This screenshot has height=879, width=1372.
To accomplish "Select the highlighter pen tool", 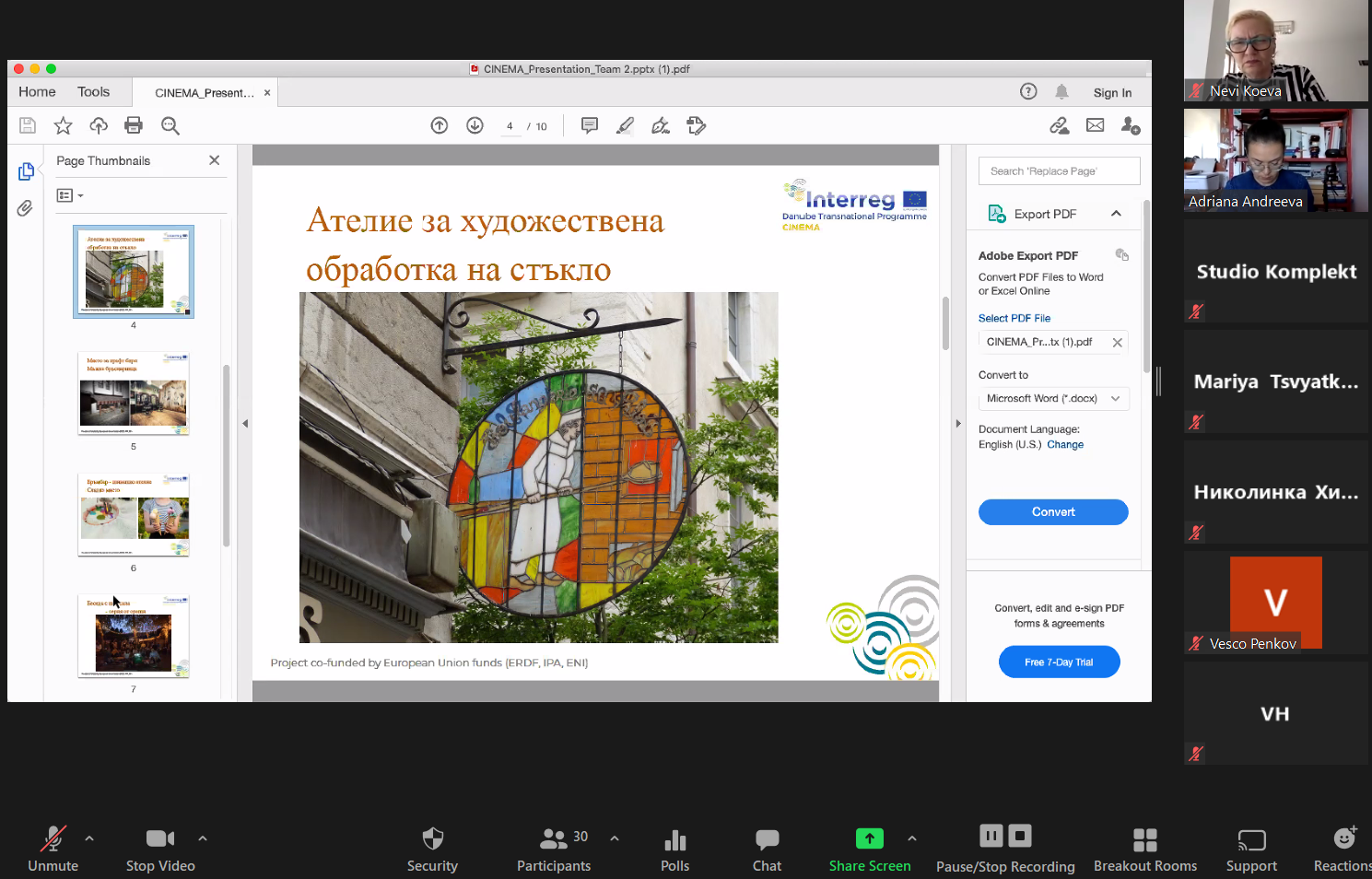I will [625, 125].
